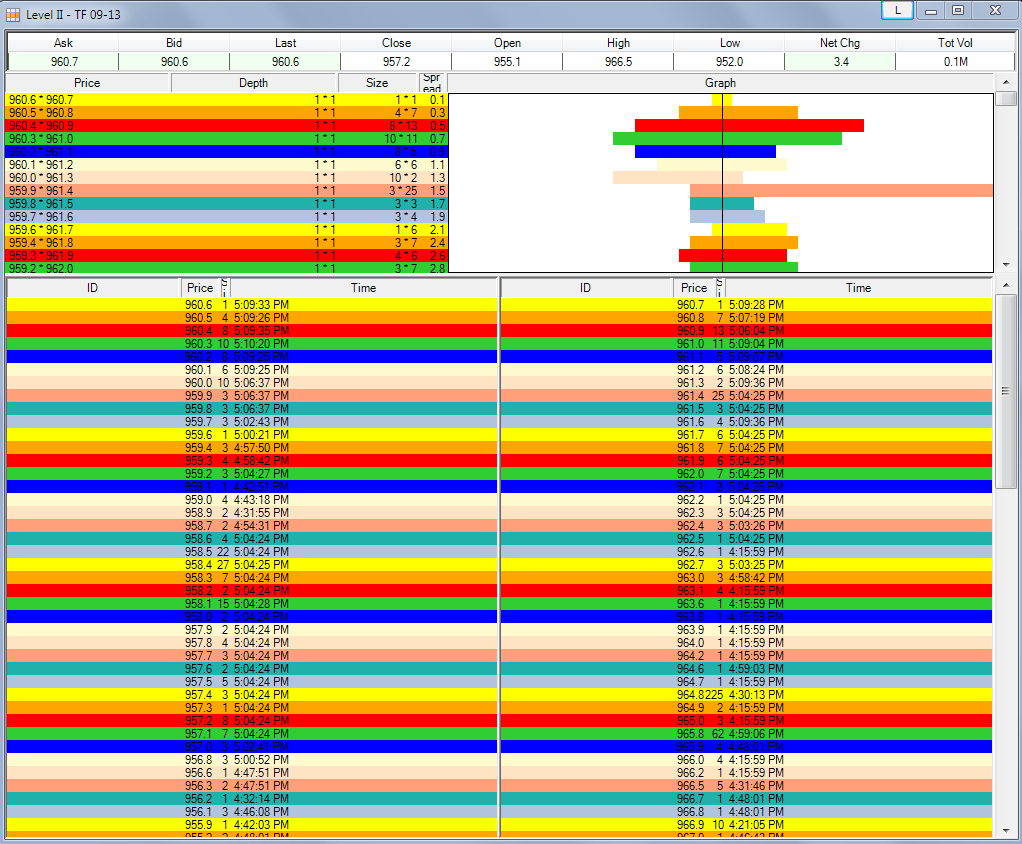1022x844 pixels.
Task: Click the Close column header
Action: [396, 43]
